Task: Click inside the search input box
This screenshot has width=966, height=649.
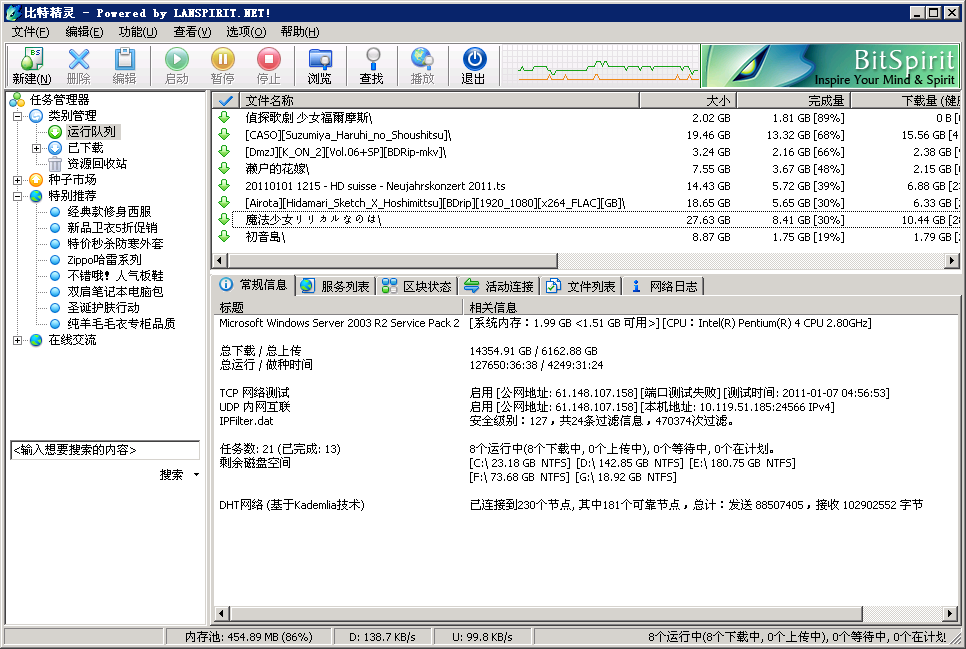Action: tap(105, 449)
